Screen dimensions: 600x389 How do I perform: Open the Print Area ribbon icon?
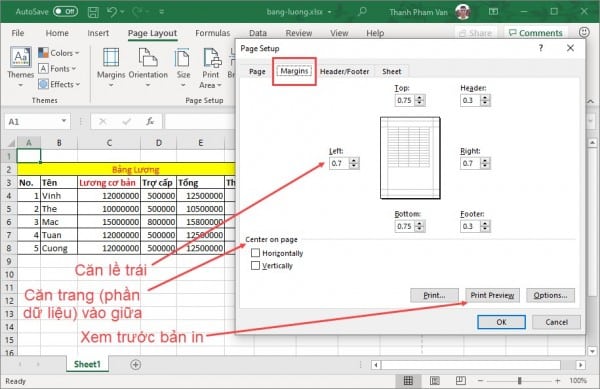pyautogui.click(x=212, y=58)
